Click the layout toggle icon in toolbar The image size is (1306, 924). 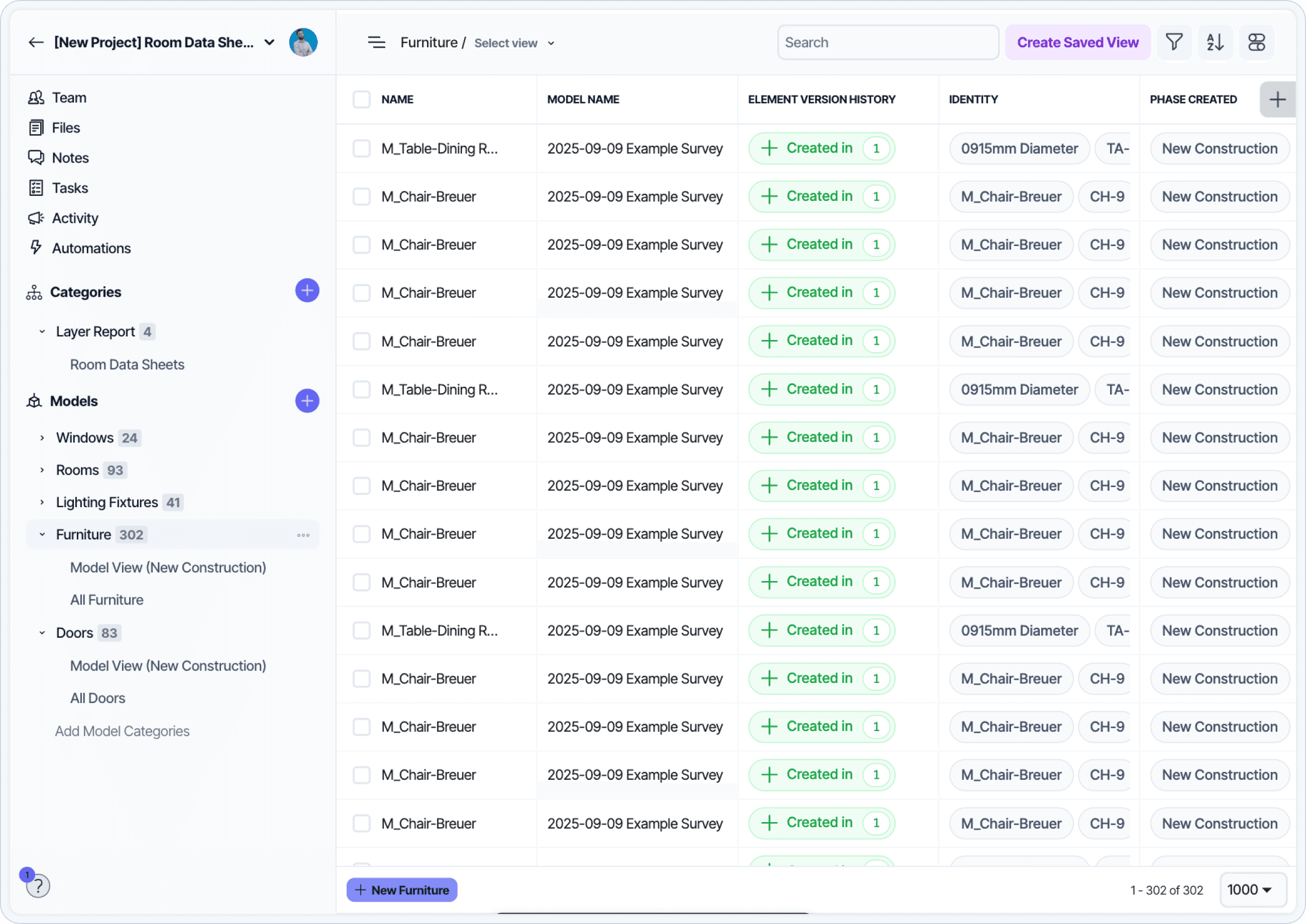pos(1256,43)
